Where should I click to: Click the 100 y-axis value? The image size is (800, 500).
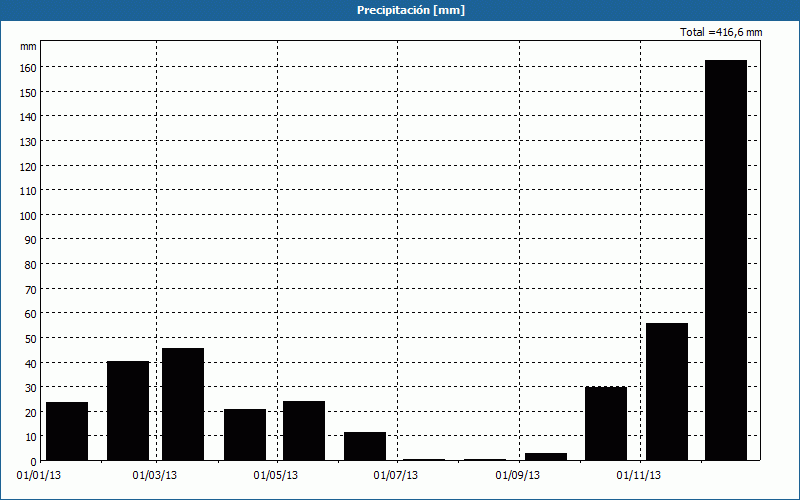click(28, 216)
